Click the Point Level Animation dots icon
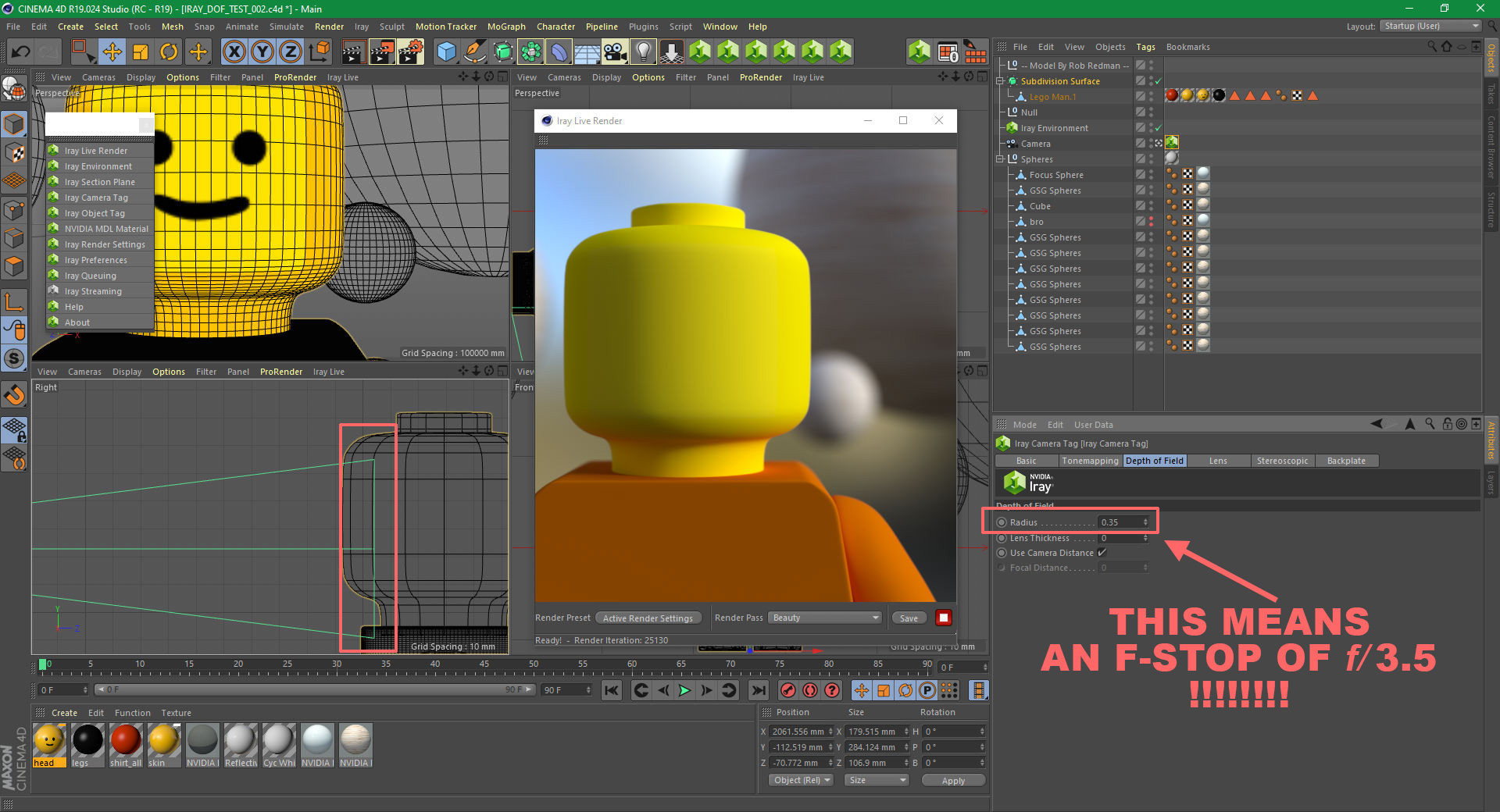The height and width of the screenshot is (812, 1500). coord(949,690)
